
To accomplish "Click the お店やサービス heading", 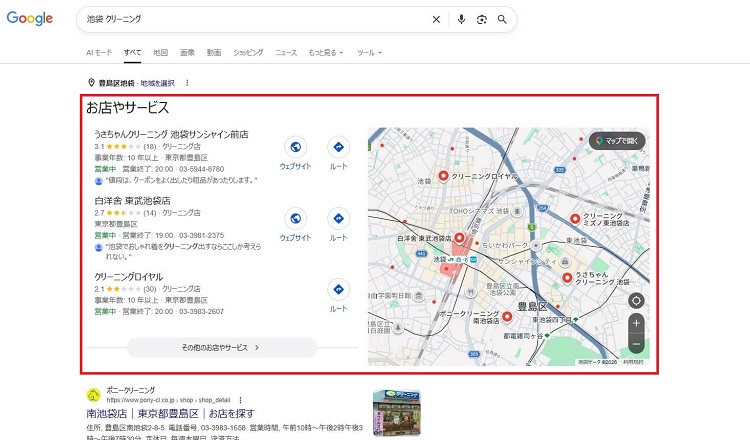I will [x=128, y=108].
